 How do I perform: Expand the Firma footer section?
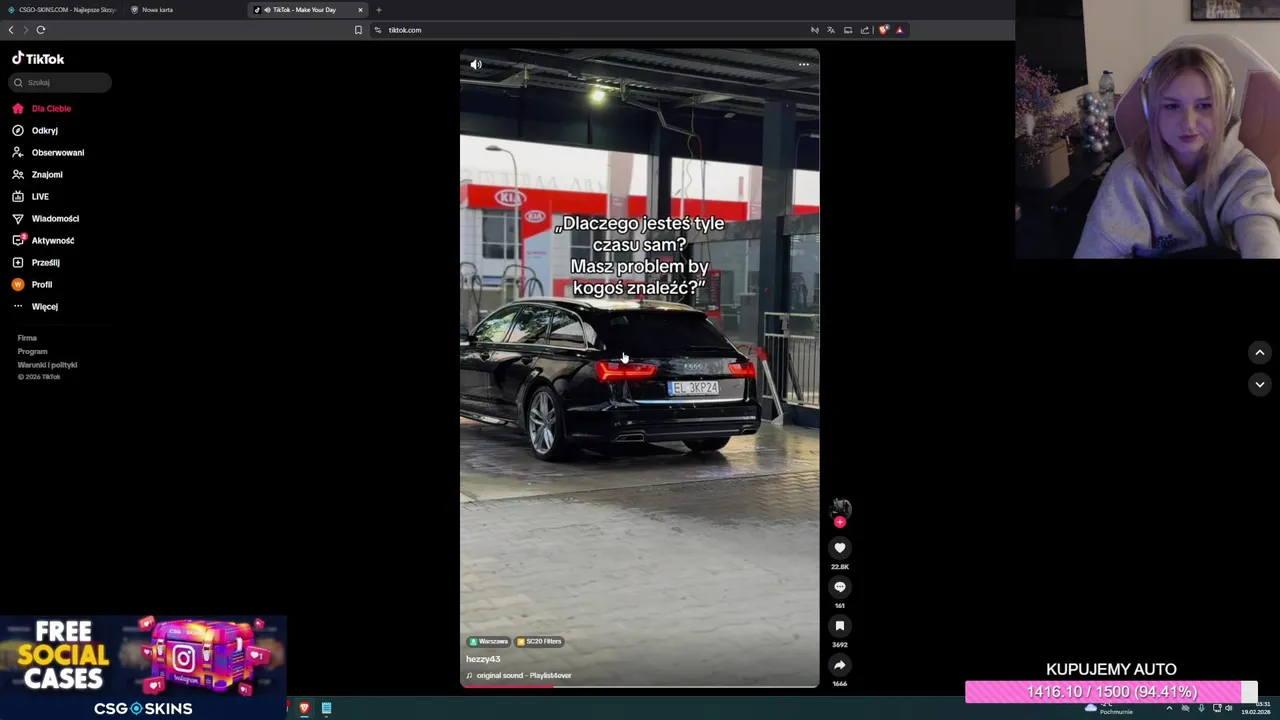(27, 338)
